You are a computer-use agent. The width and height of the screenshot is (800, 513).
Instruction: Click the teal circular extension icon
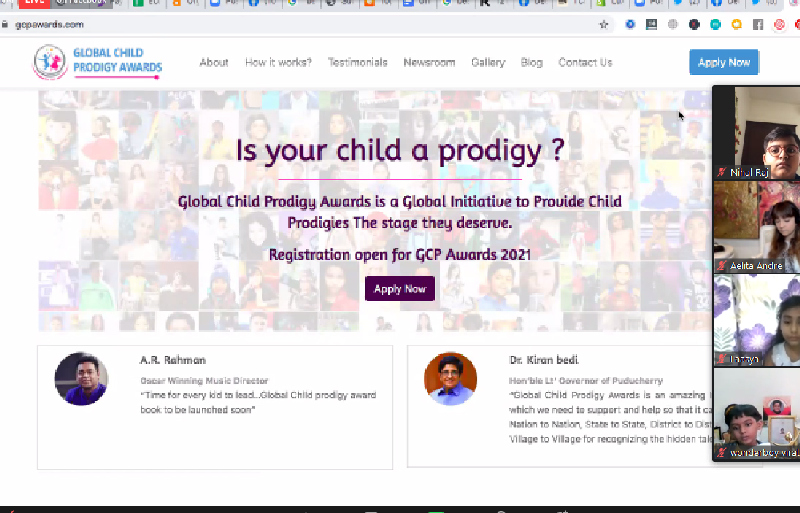[x=715, y=25]
